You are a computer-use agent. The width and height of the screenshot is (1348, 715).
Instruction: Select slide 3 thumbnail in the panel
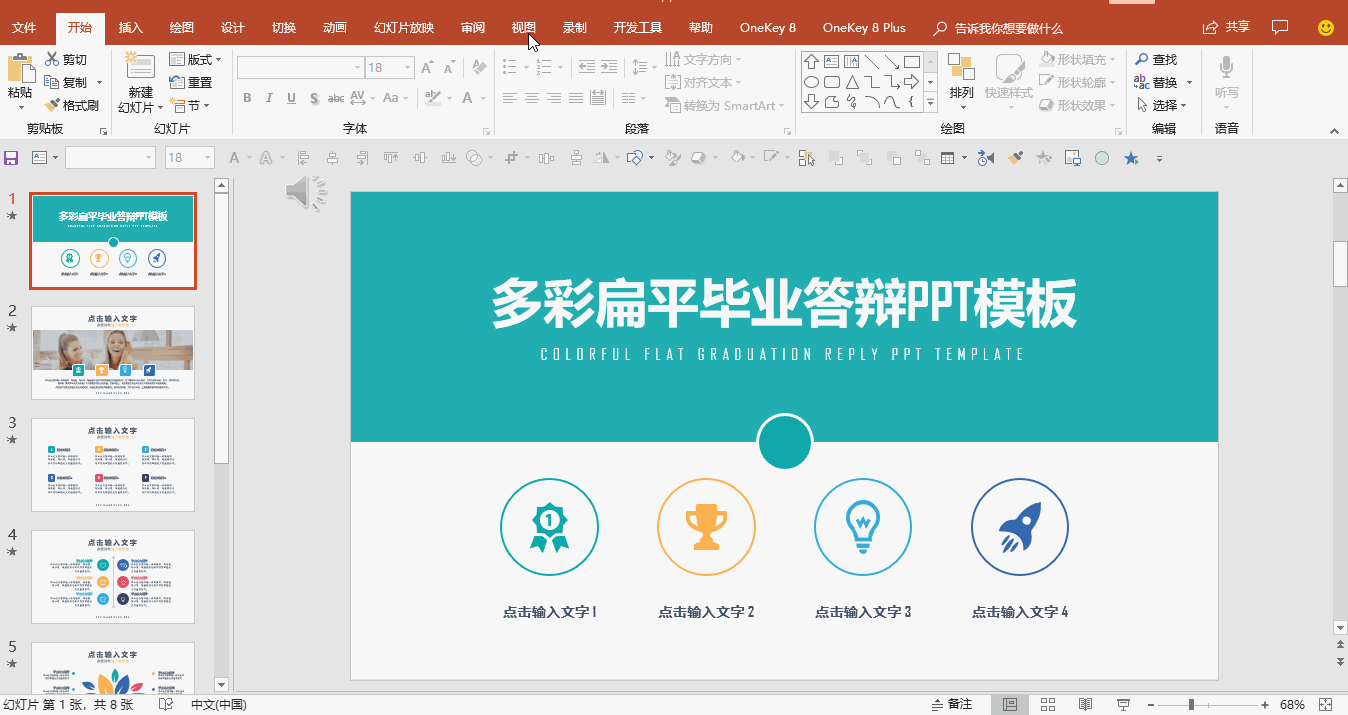click(x=113, y=464)
